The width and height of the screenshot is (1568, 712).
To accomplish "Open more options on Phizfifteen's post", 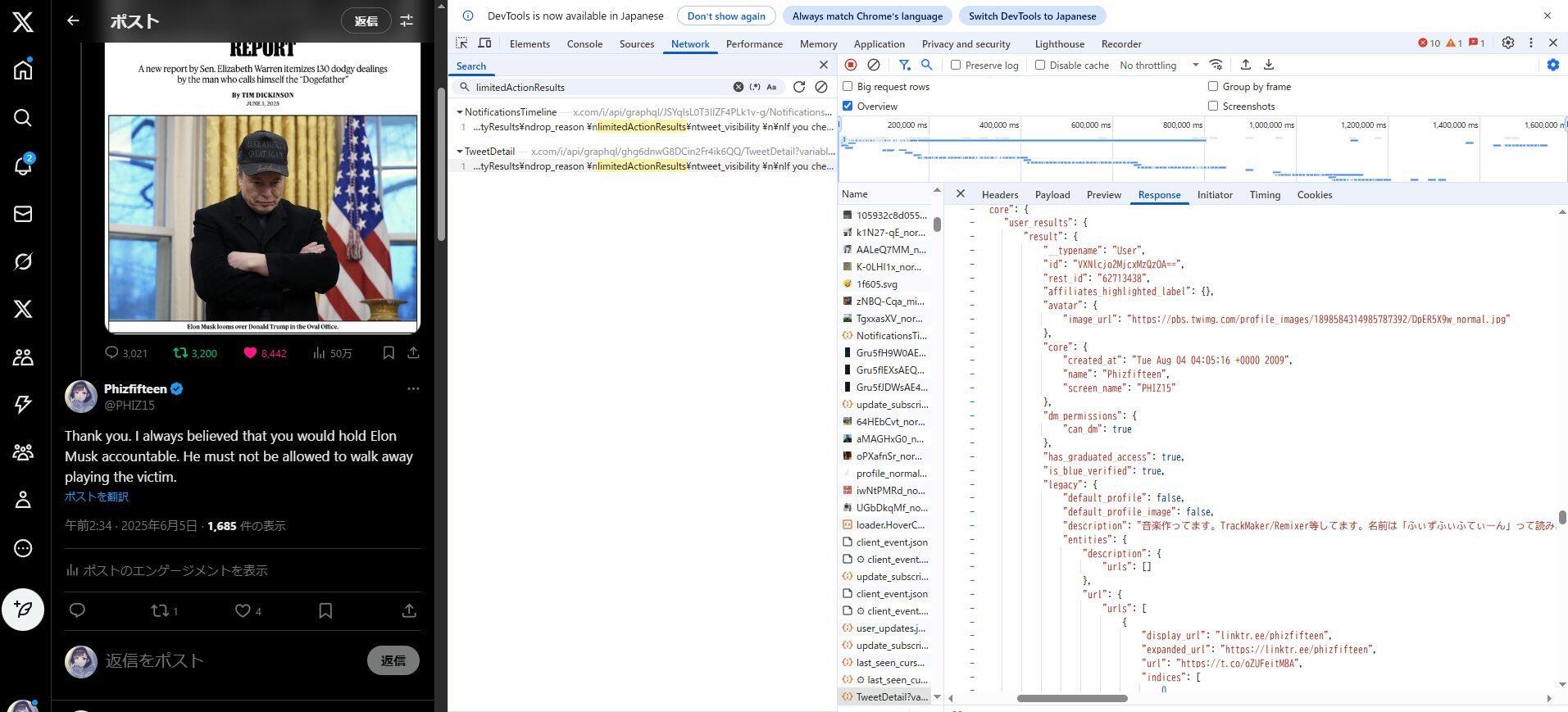I will (x=413, y=388).
